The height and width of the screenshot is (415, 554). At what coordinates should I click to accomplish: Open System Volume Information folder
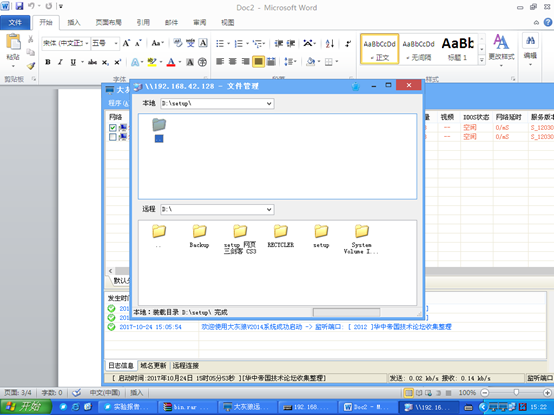click(361, 239)
